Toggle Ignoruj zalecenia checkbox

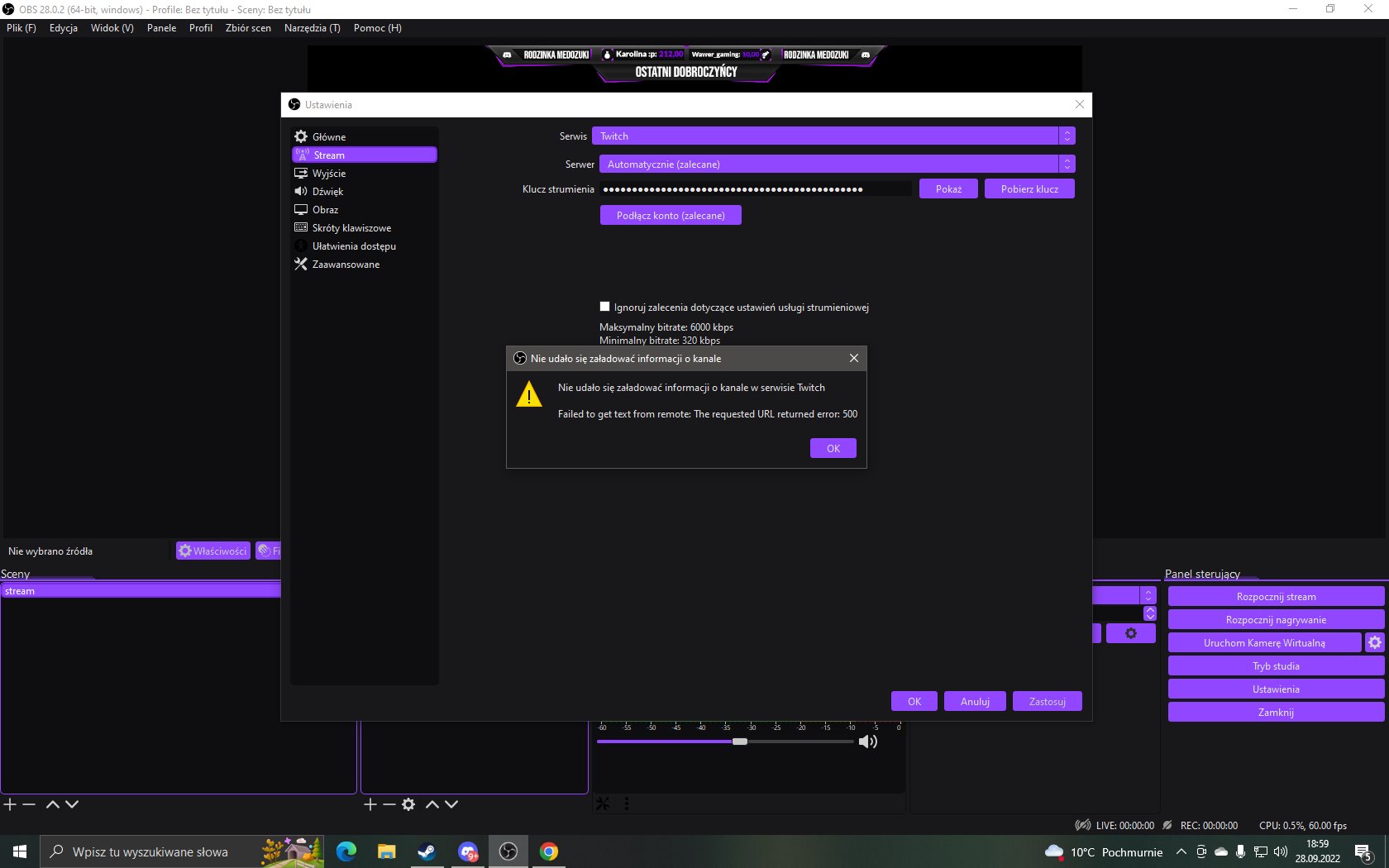(604, 307)
